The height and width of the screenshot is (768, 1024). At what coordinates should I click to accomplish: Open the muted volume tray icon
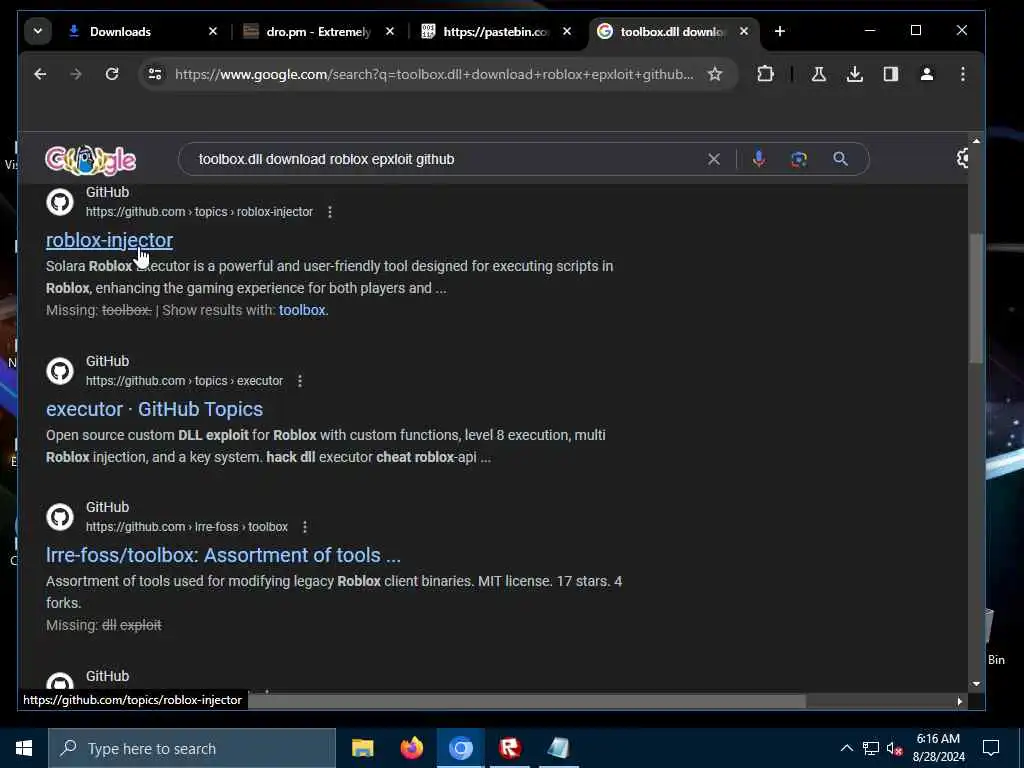pyautogui.click(x=894, y=748)
